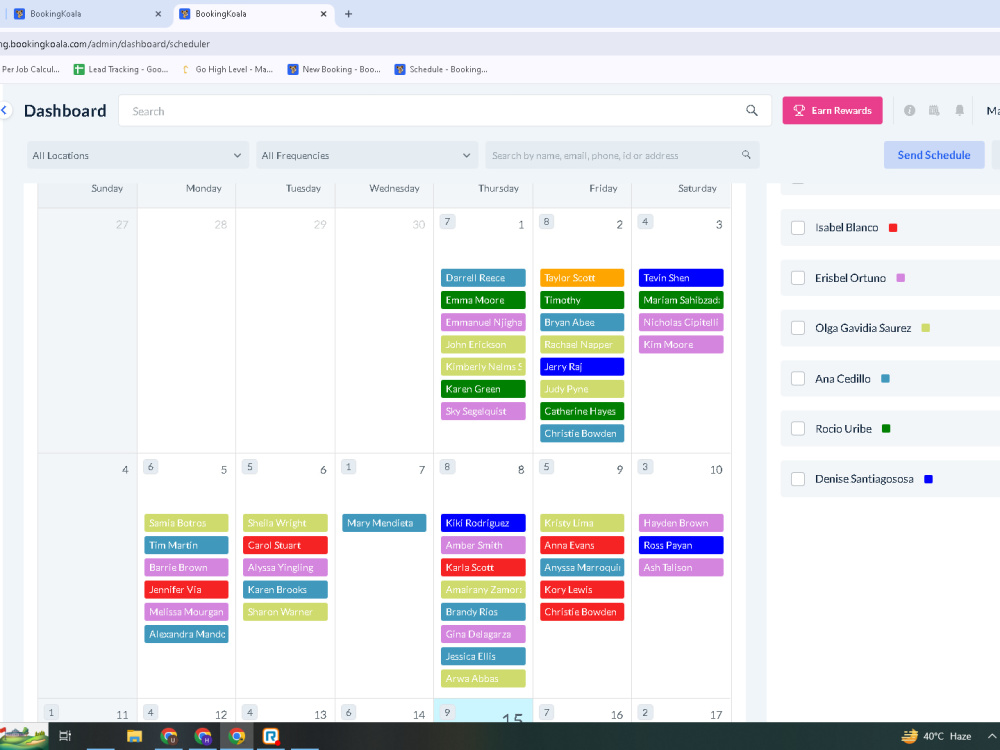Open Task View on the taskbar
1000x750 pixels.
coord(65,736)
